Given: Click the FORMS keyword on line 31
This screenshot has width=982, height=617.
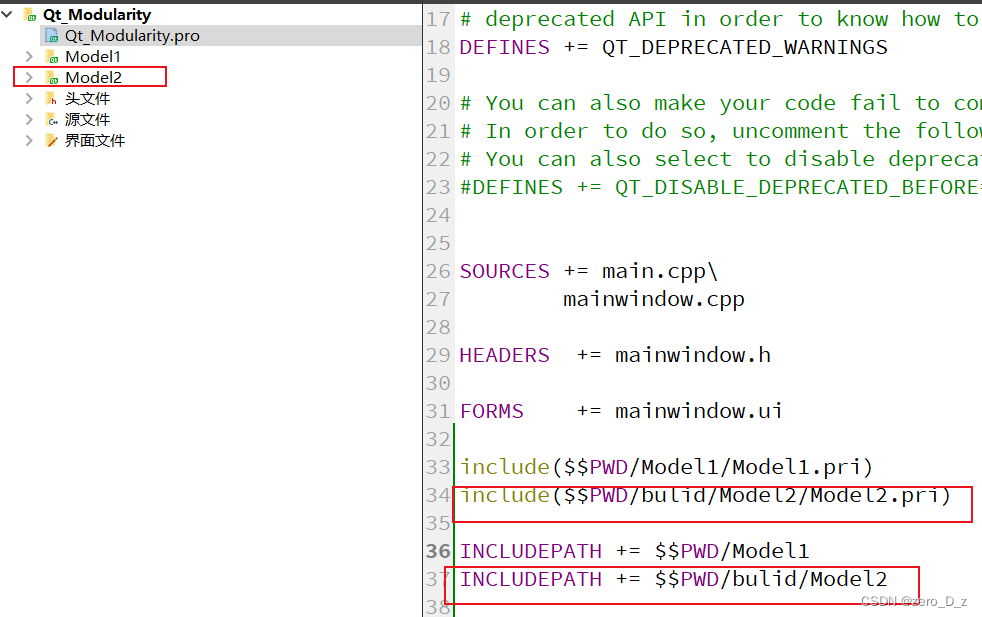Looking at the screenshot, I should (492, 411).
